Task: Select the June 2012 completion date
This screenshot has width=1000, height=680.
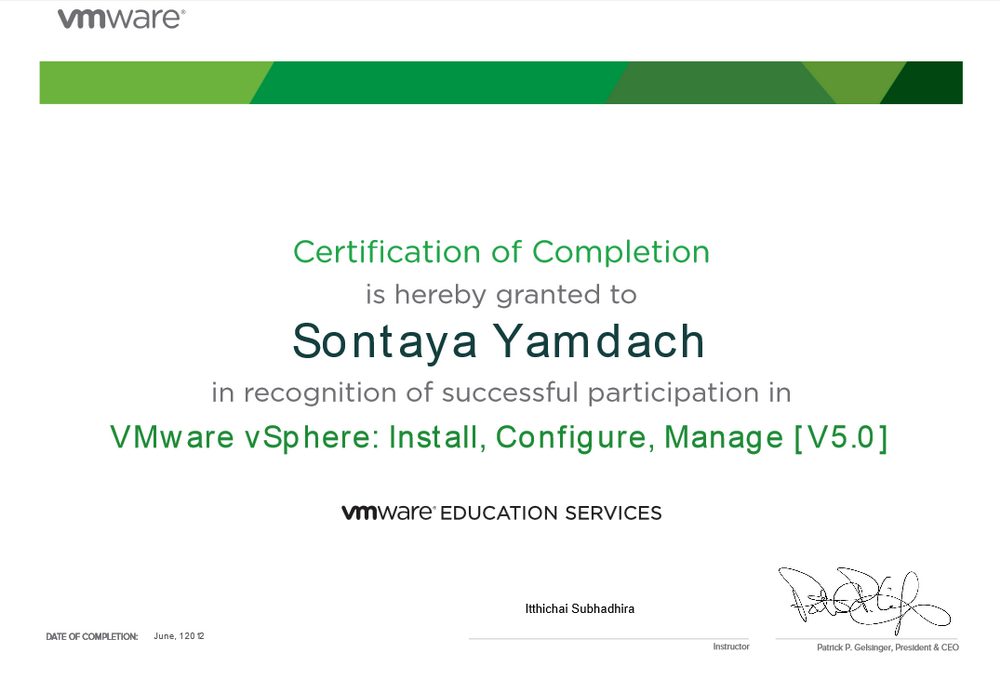Action: pos(179,636)
